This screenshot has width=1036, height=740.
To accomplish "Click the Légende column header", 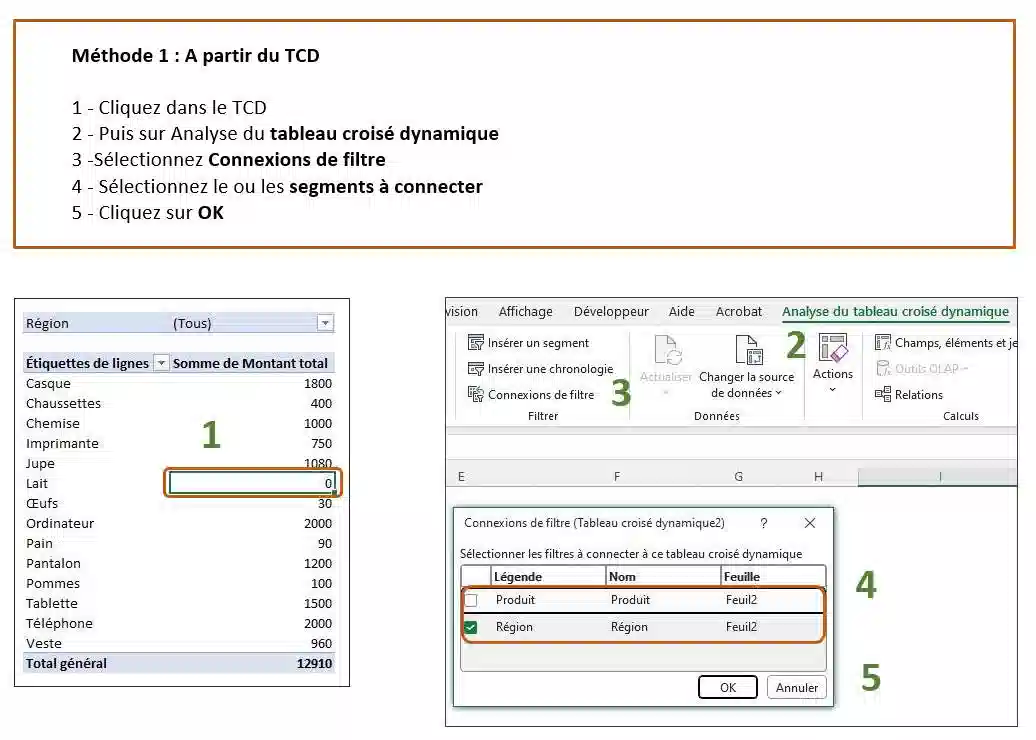I will point(548,577).
